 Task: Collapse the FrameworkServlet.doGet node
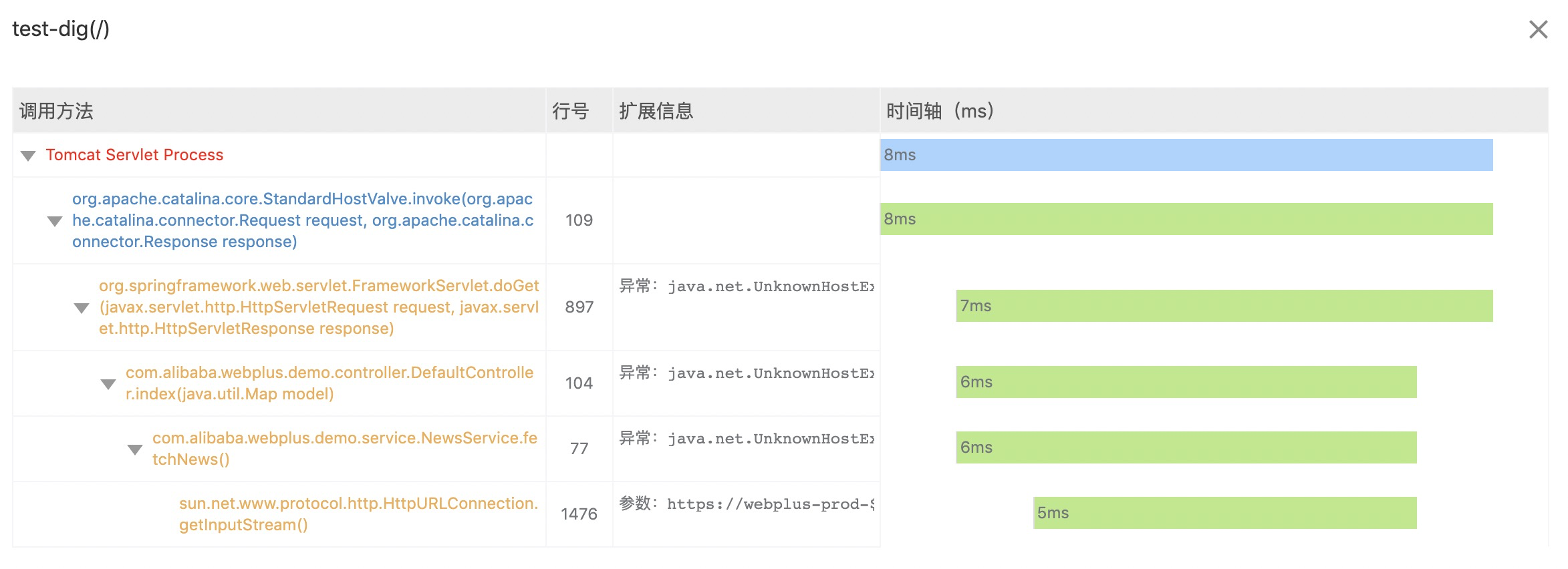pos(82,308)
